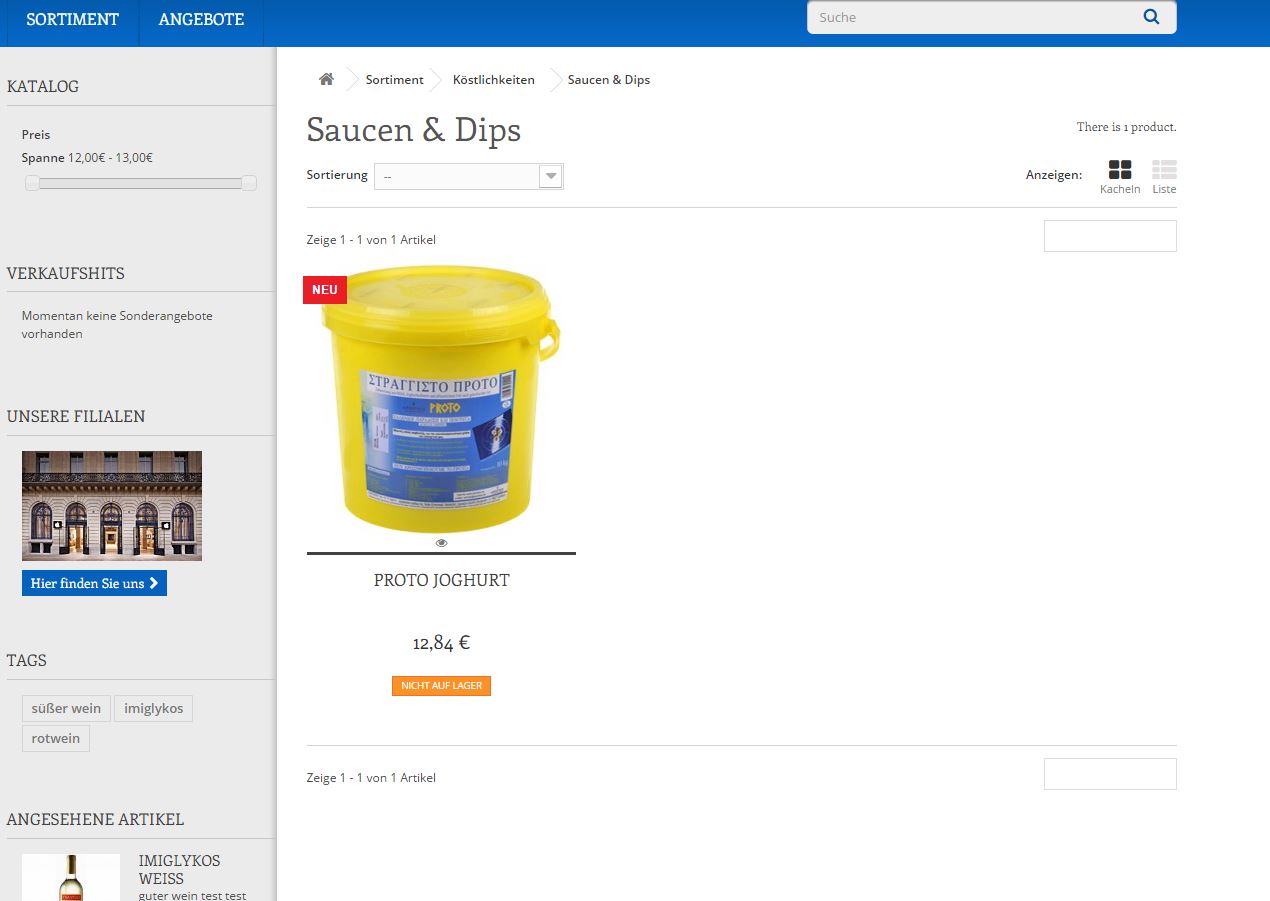The image size is (1270, 901).
Task: Click the yellow yogurt bucket image
Action: [x=441, y=400]
